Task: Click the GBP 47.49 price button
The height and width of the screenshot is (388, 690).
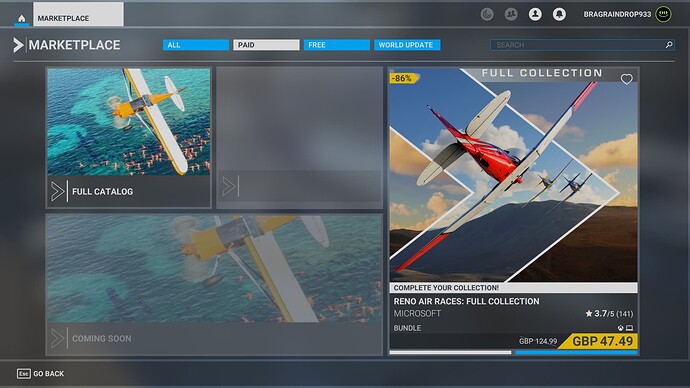Action: pos(598,341)
